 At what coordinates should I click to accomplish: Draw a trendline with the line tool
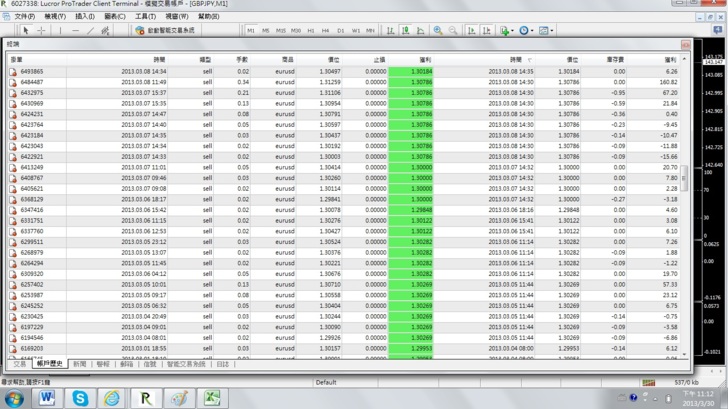coord(90,30)
